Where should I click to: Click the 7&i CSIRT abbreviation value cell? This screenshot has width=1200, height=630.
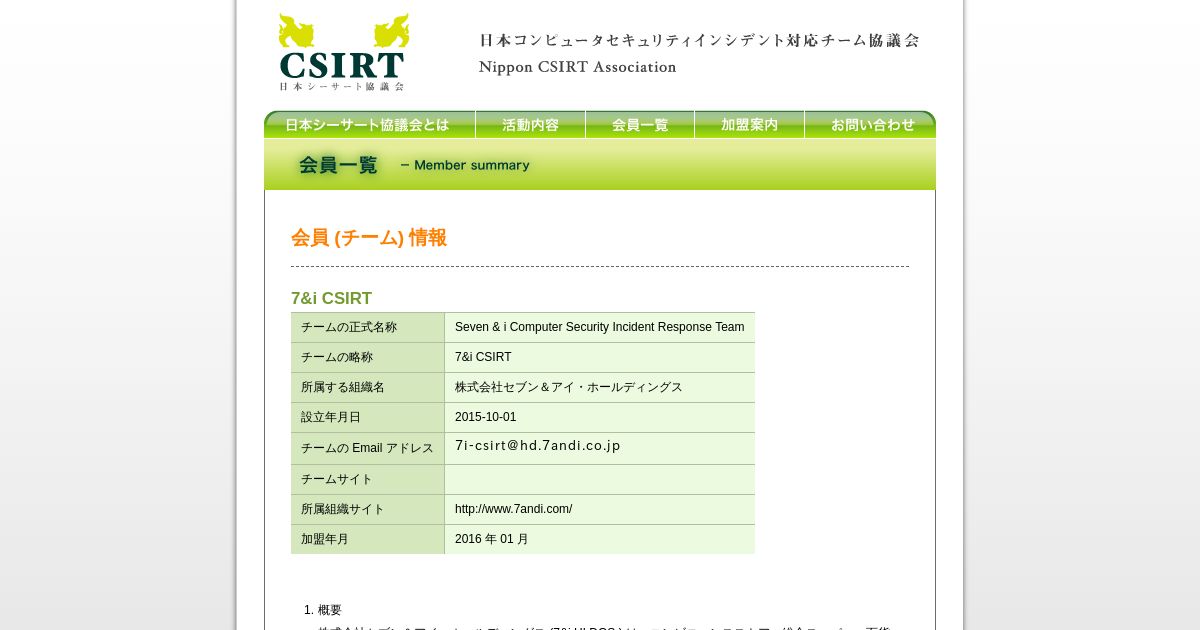[600, 357]
